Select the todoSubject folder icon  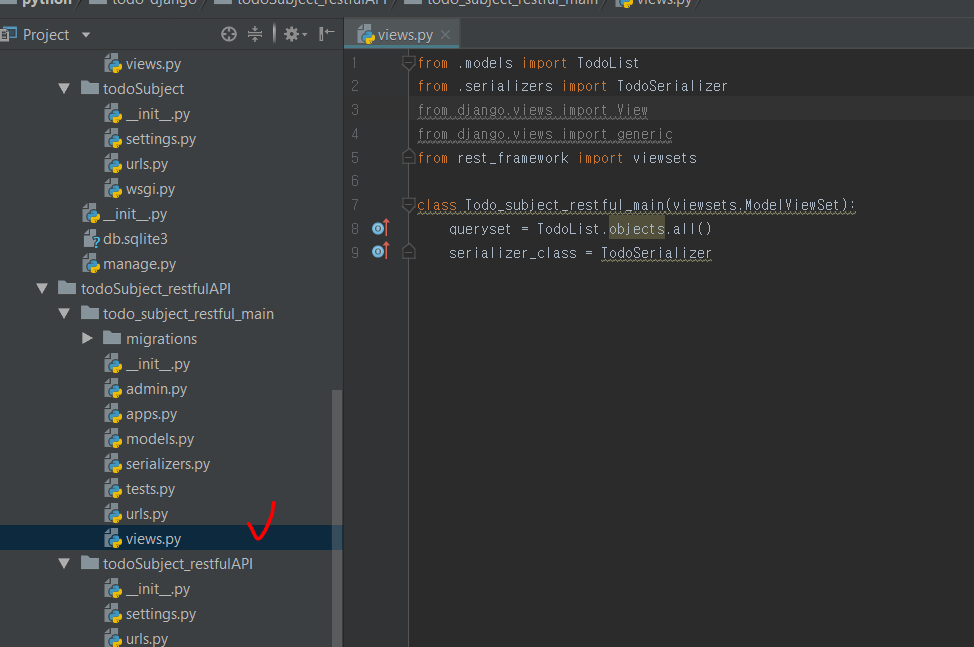[x=90, y=88]
